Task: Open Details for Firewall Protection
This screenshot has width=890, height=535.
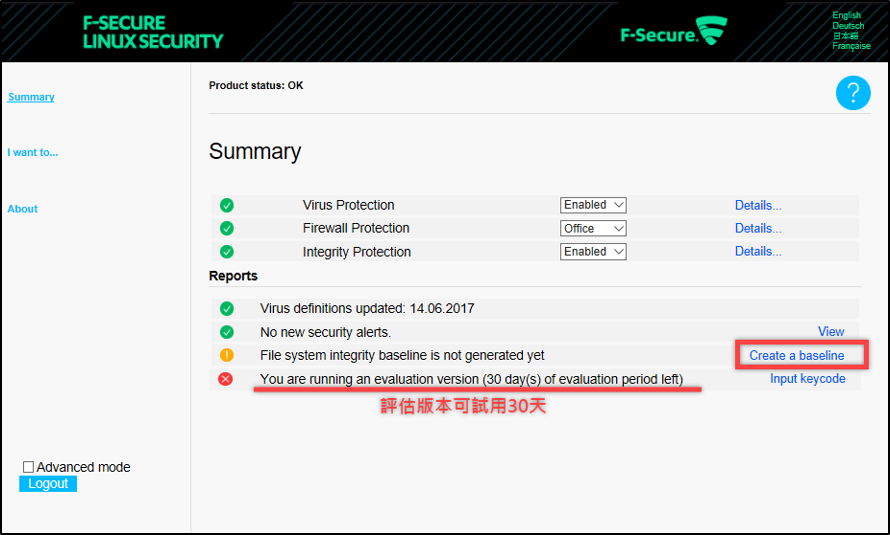Action: point(758,228)
